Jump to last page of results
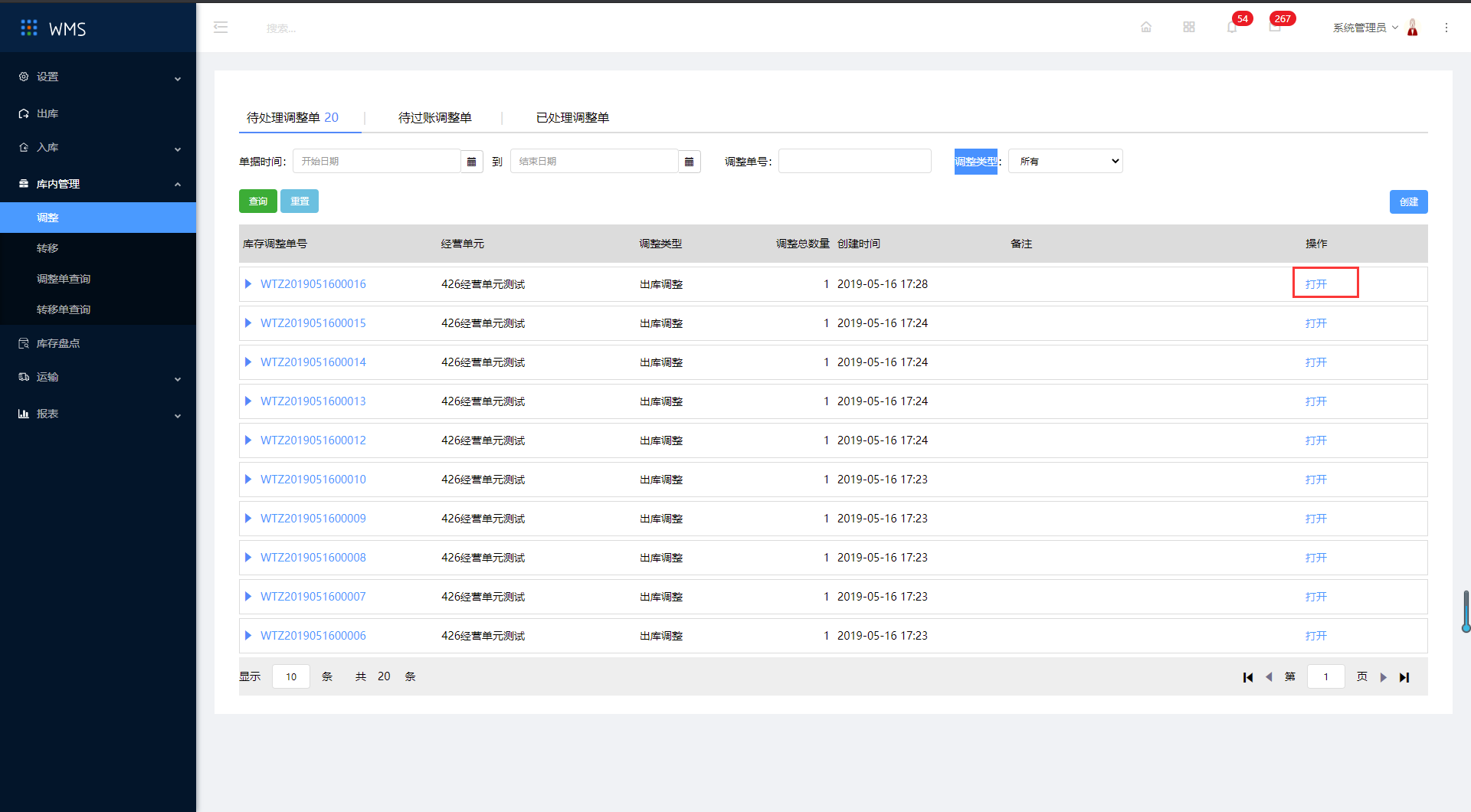Screen dimensions: 1471x812 (x=1404, y=677)
